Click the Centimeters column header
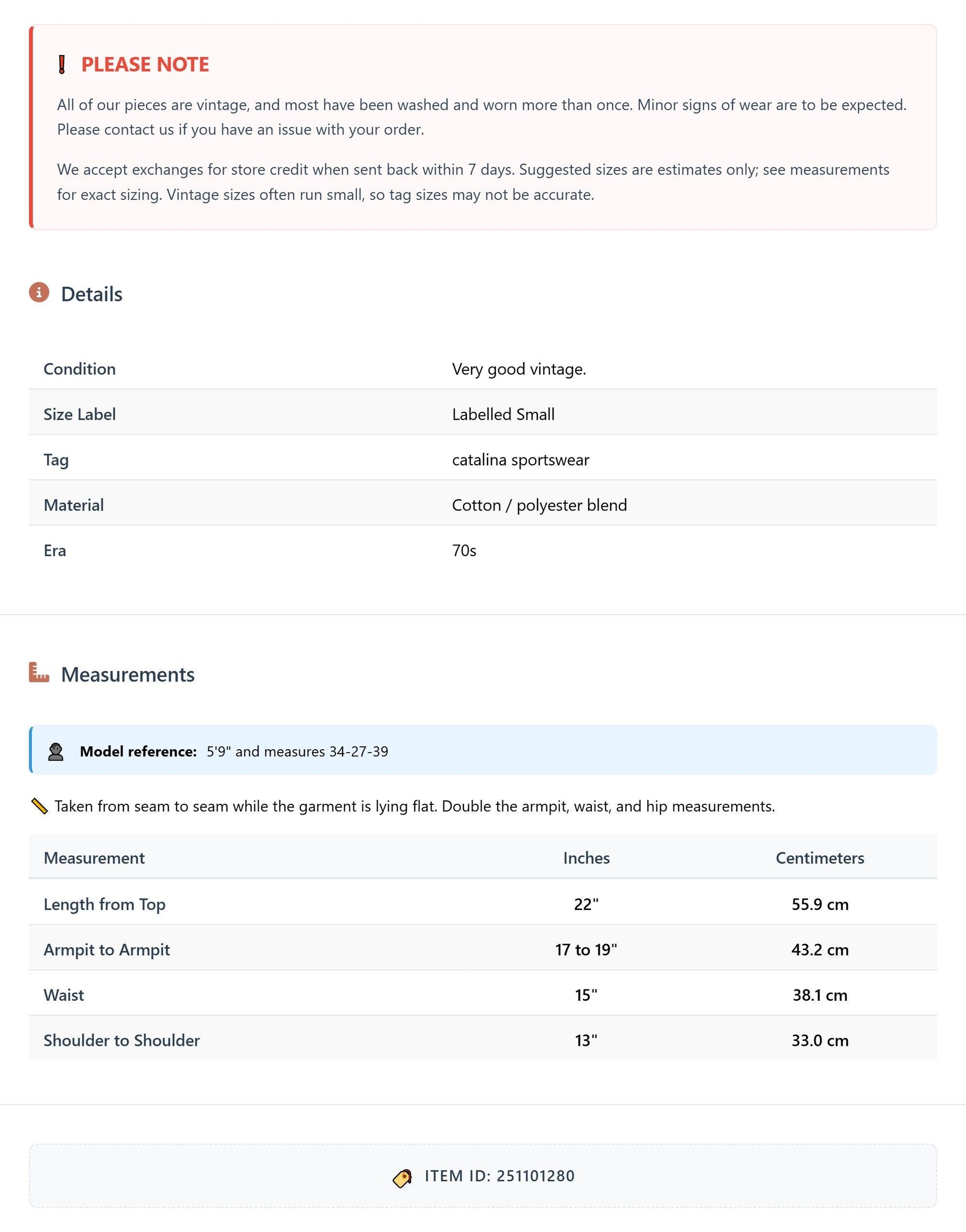Screen dimensions: 966x1232 820,858
